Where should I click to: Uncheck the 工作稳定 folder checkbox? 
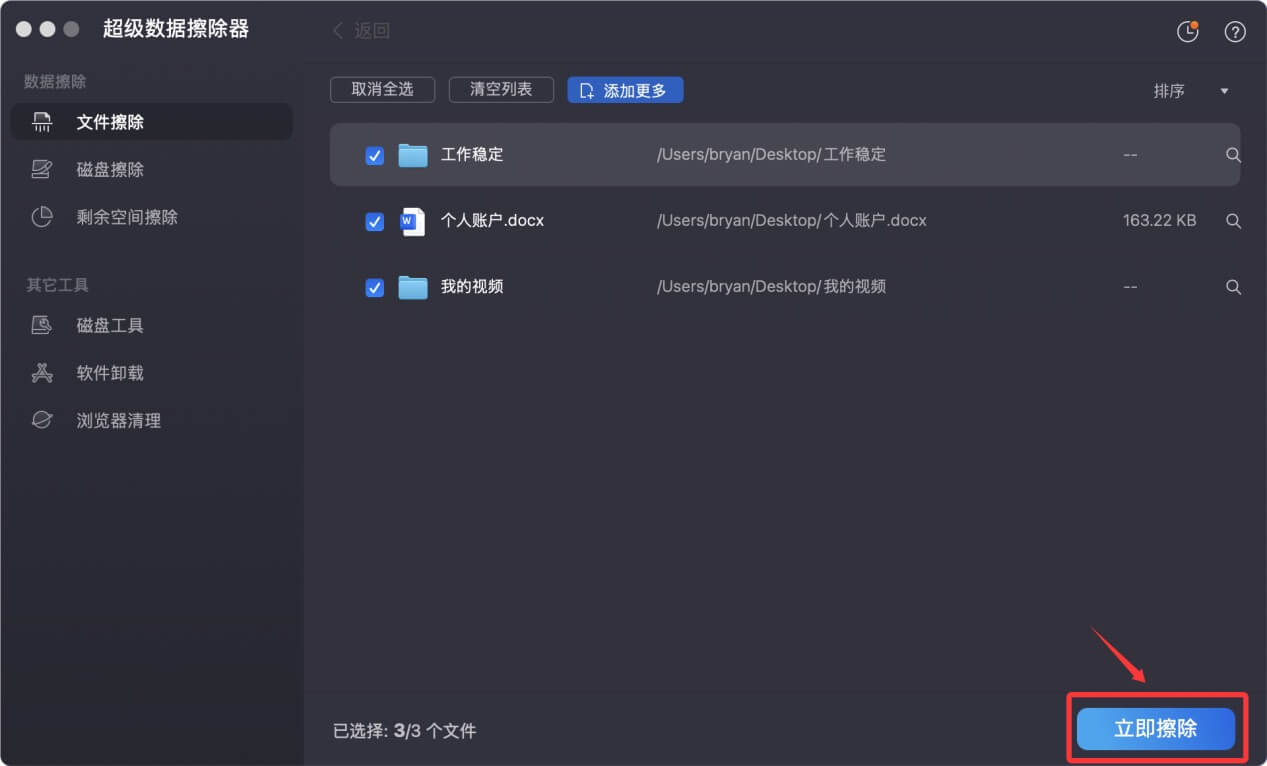click(374, 155)
